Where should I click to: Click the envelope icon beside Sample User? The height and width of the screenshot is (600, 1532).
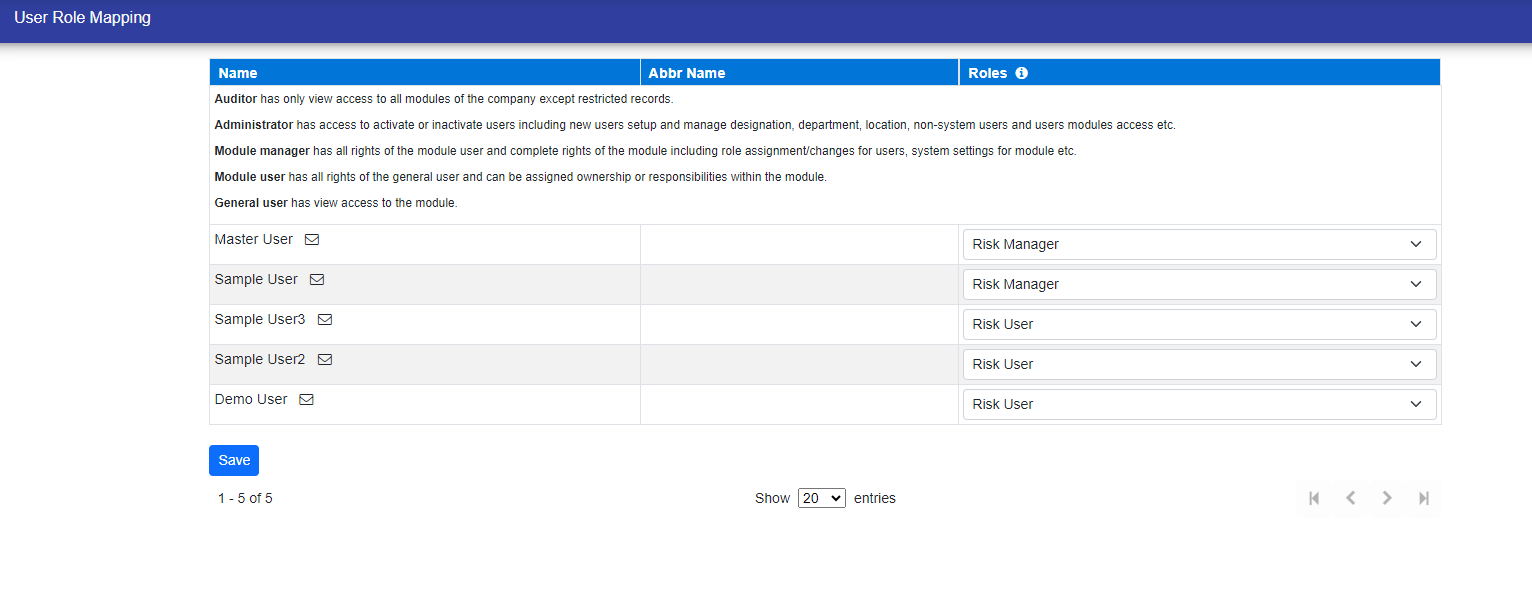click(317, 280)
